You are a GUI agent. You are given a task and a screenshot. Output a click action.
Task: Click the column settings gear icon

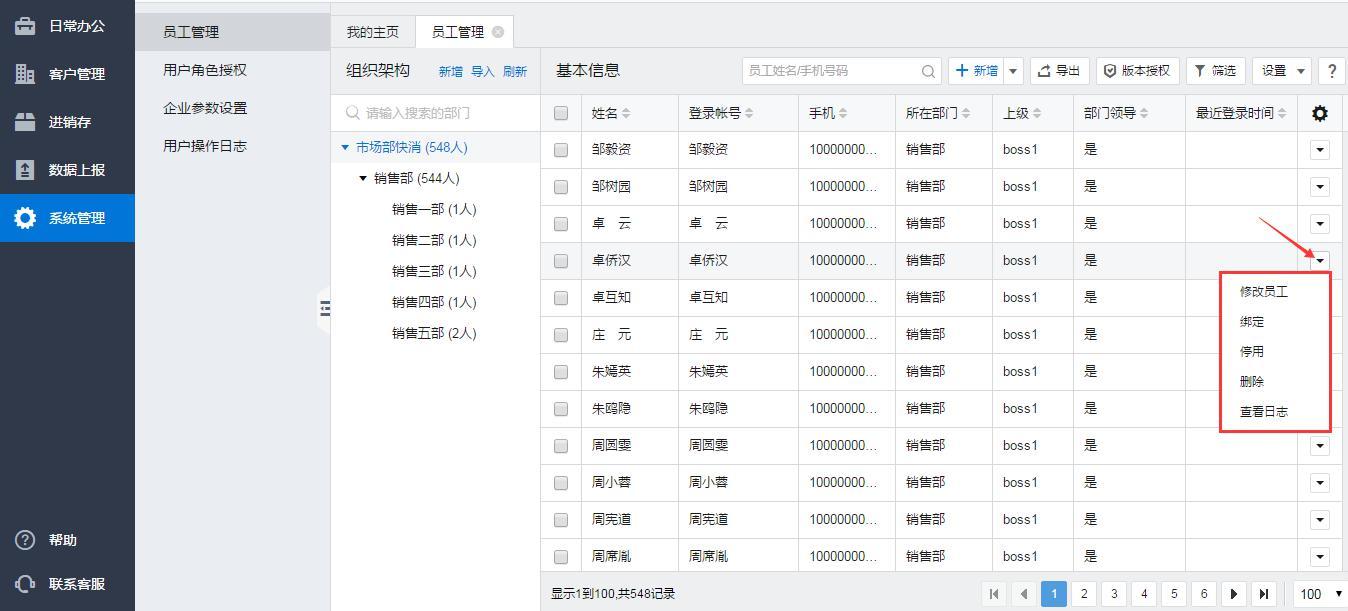1319,114
